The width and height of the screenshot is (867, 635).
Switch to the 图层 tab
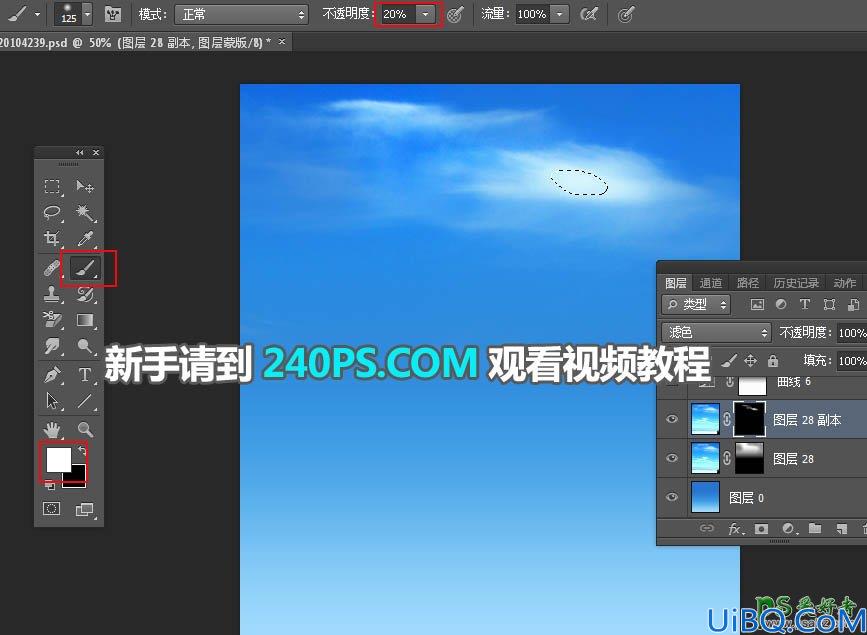pyautogui.click(x=675, y=283)
